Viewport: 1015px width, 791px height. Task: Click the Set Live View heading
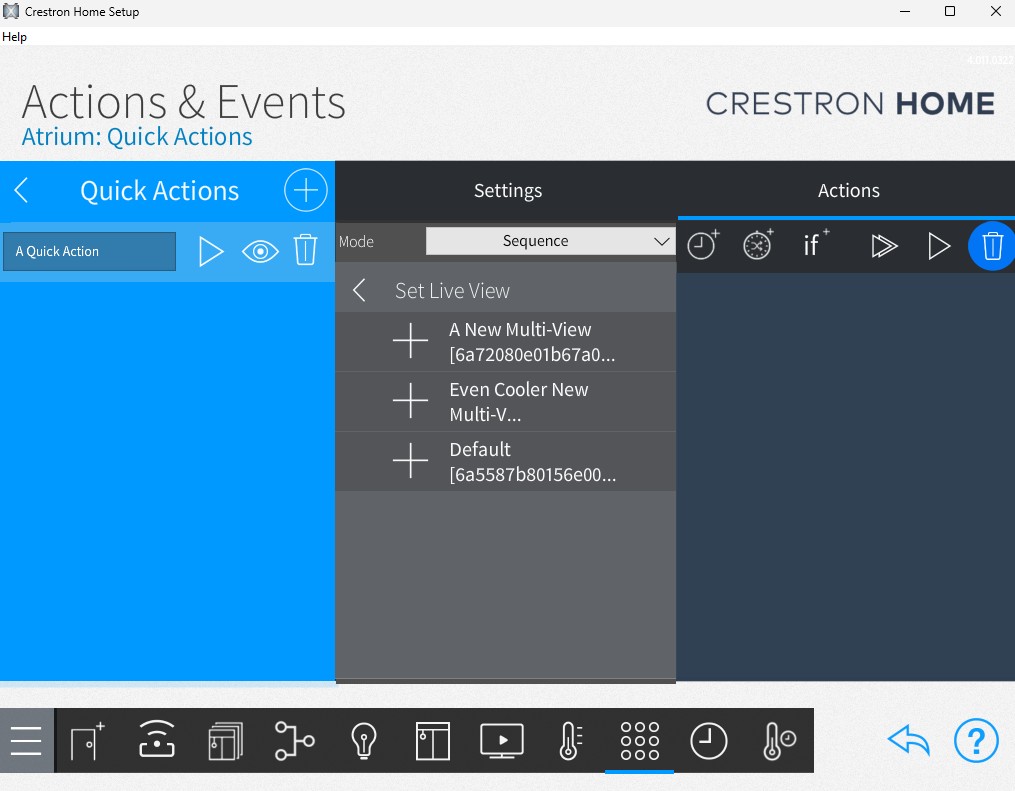[452, 291]
